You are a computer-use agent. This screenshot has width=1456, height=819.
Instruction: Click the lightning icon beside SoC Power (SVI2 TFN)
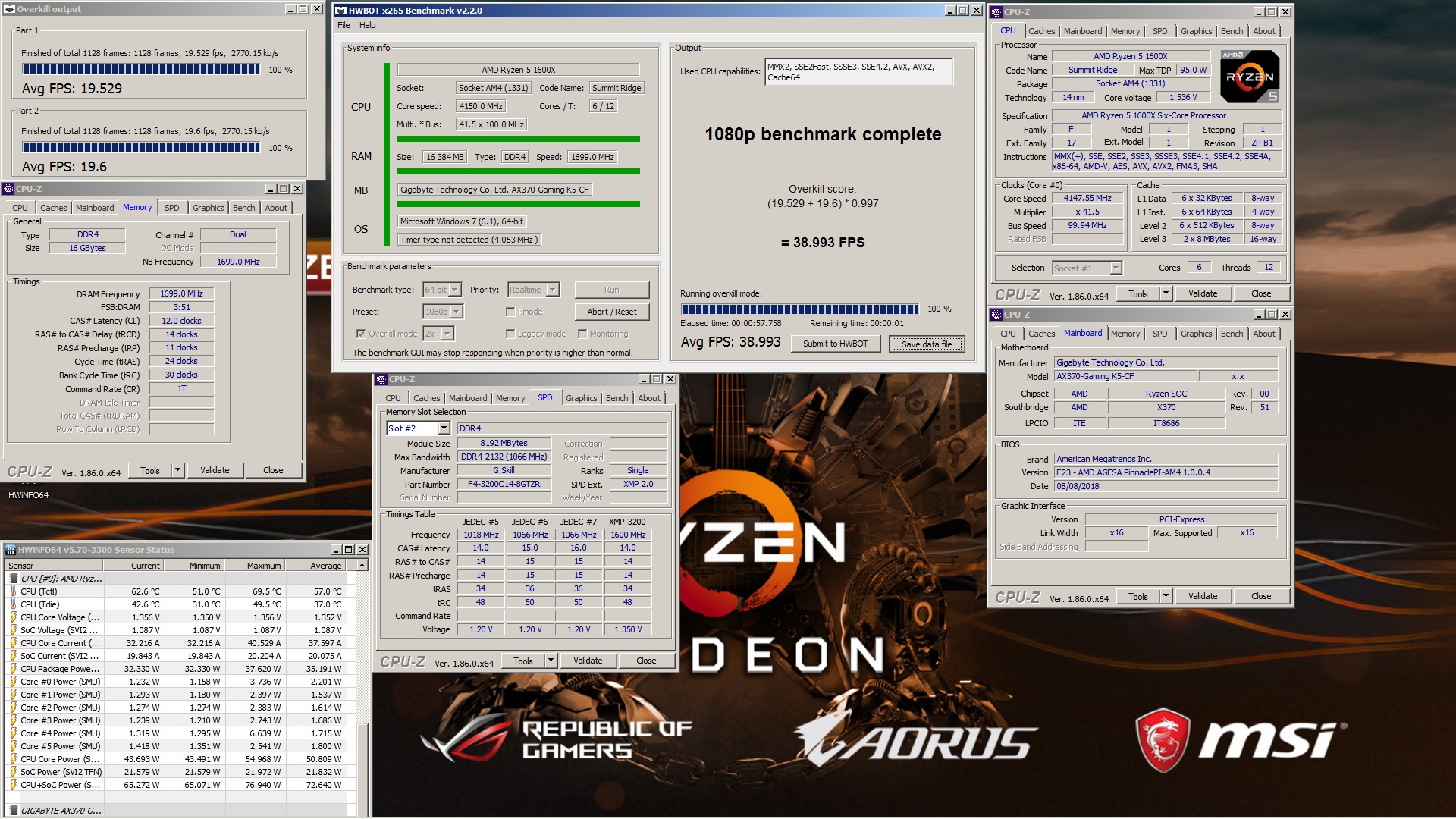(x=13, y=772)
